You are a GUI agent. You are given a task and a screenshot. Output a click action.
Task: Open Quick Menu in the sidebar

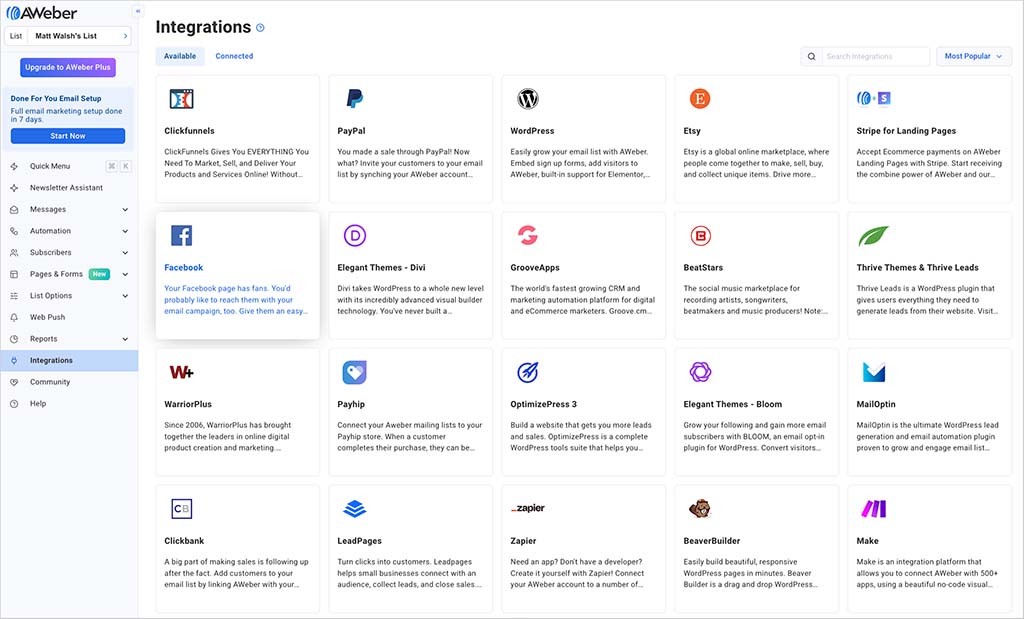tap(69, 167)
